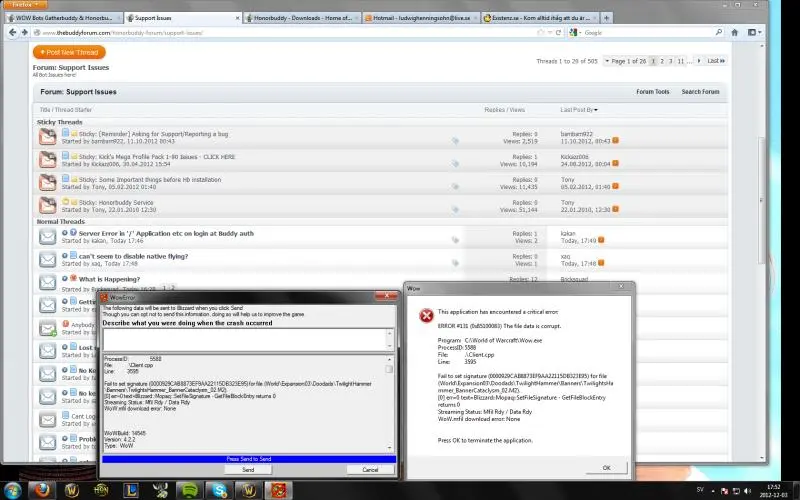The width and height of the screenshot is (800, 500).
Task: Open Firefox bookmarks menu button
Action: pos(754,32)
